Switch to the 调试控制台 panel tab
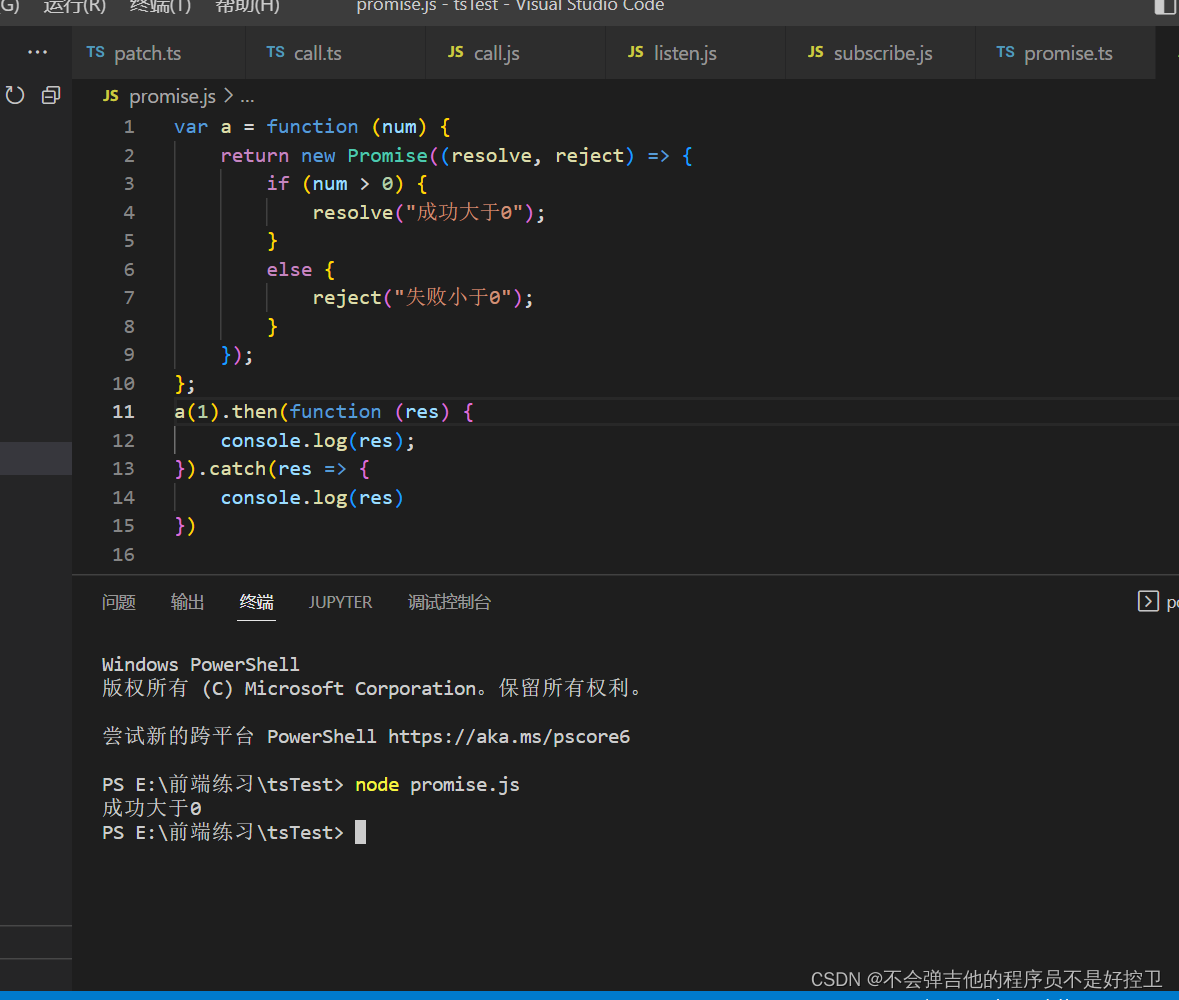 pyautogui.click(x=449, y=602)
